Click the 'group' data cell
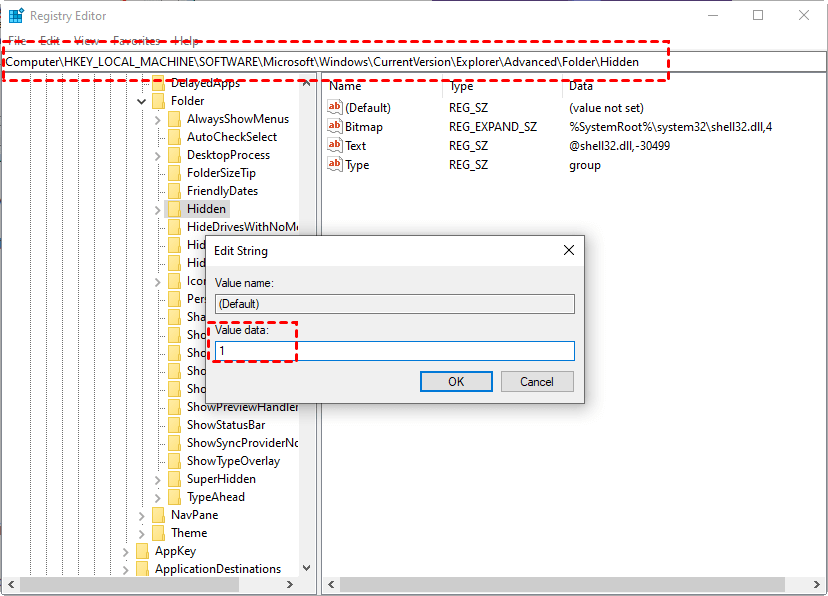The height and width of the screenshot is (596, 828). [585, 165]
